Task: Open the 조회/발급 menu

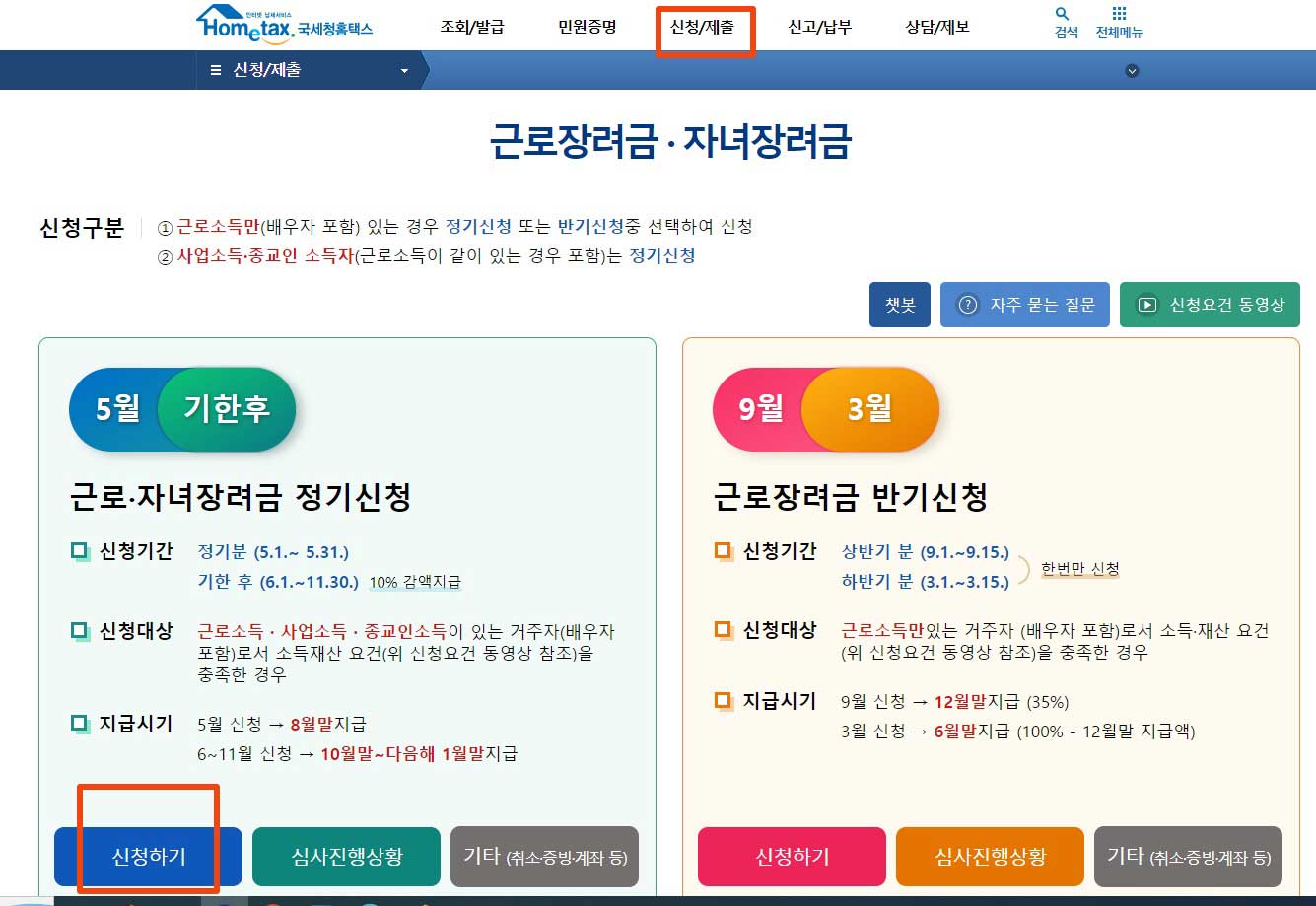Action: tap(473, 29)
